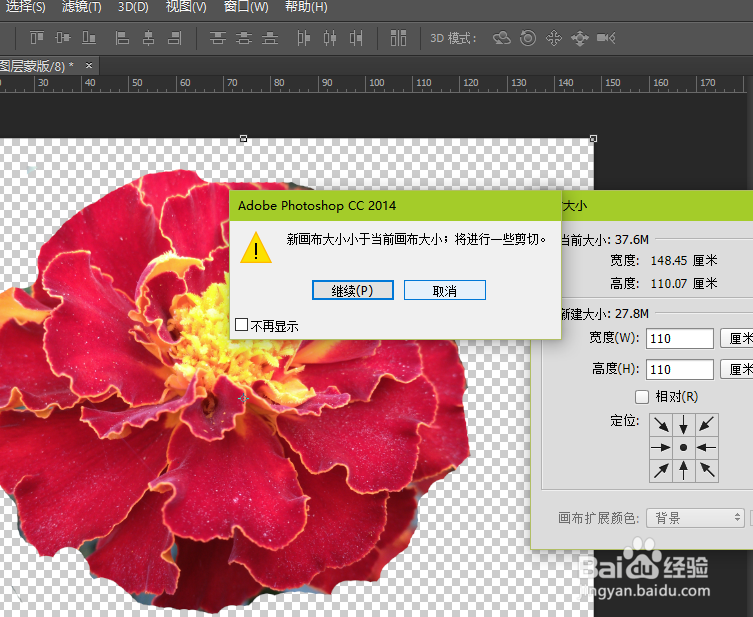Open the 帮助(H) menu

tap(306, 7)
